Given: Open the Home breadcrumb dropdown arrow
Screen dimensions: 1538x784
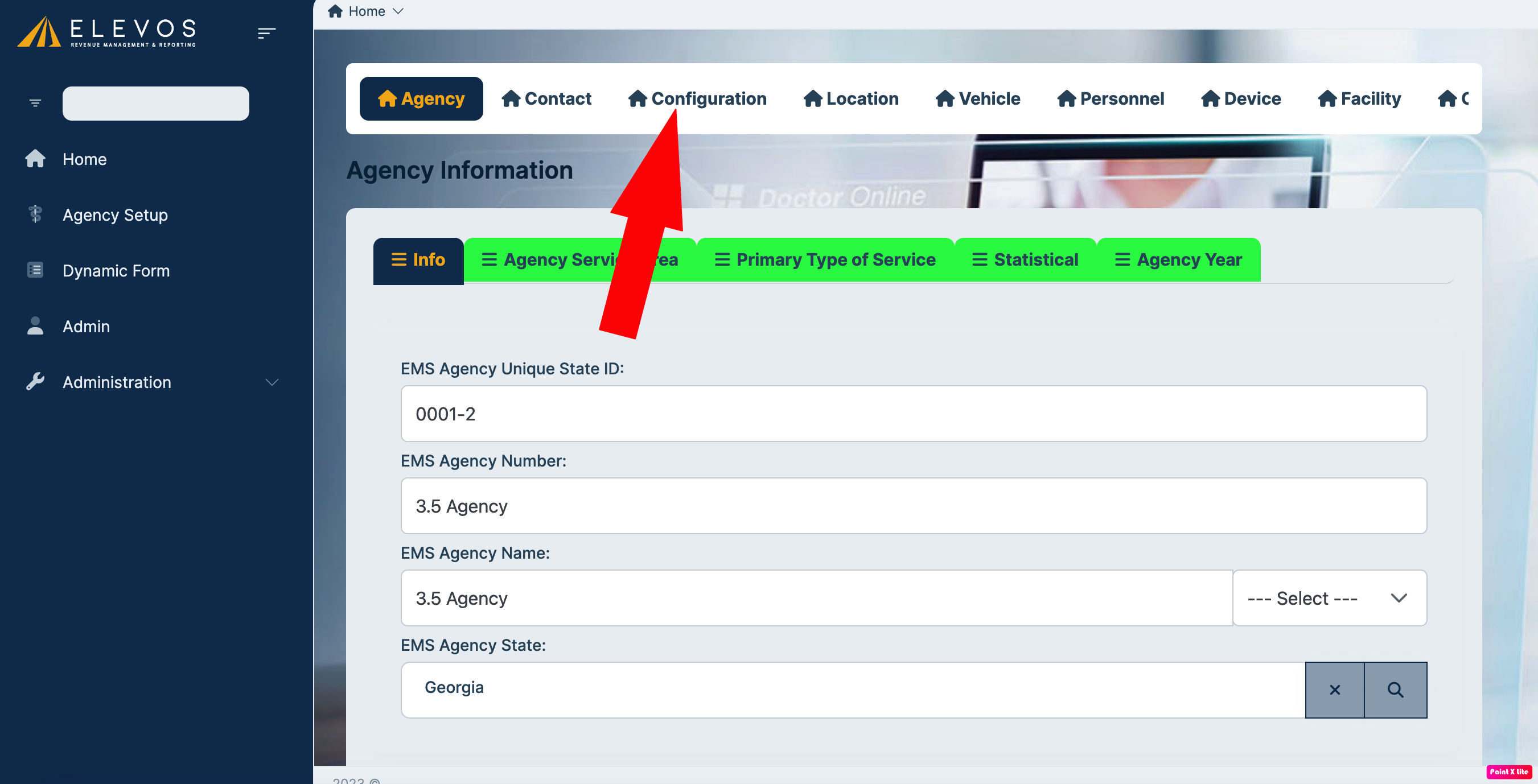Looking at the screenshot, I should pos(399,11).
